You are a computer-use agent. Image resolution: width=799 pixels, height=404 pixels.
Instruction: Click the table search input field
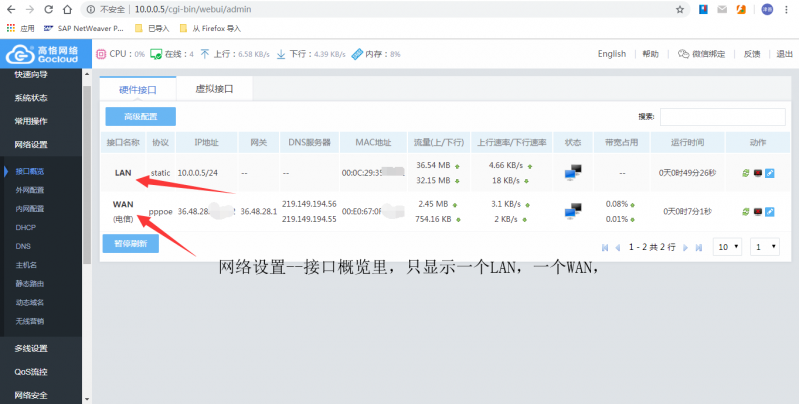tap(723, 117)
